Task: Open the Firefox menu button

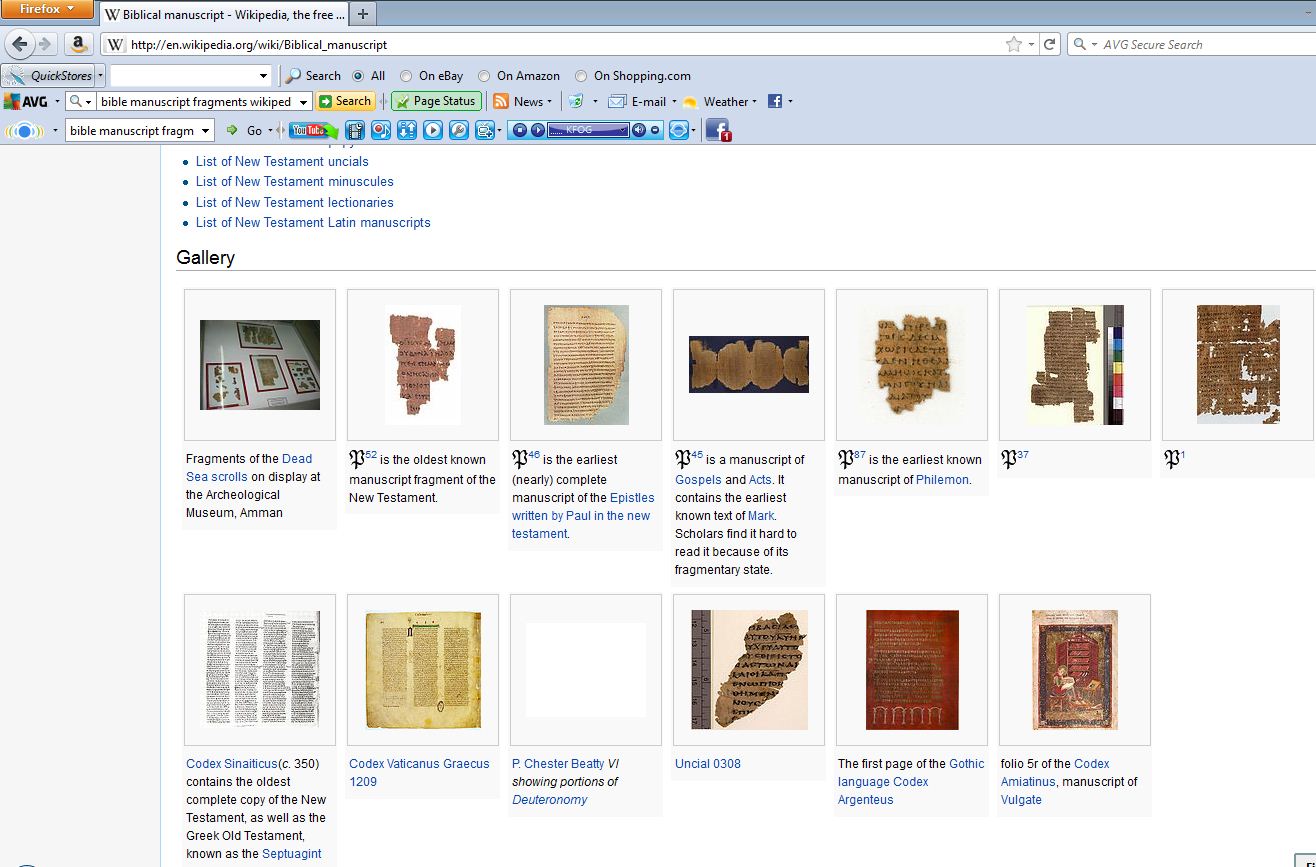Action: tap(47, 9)
